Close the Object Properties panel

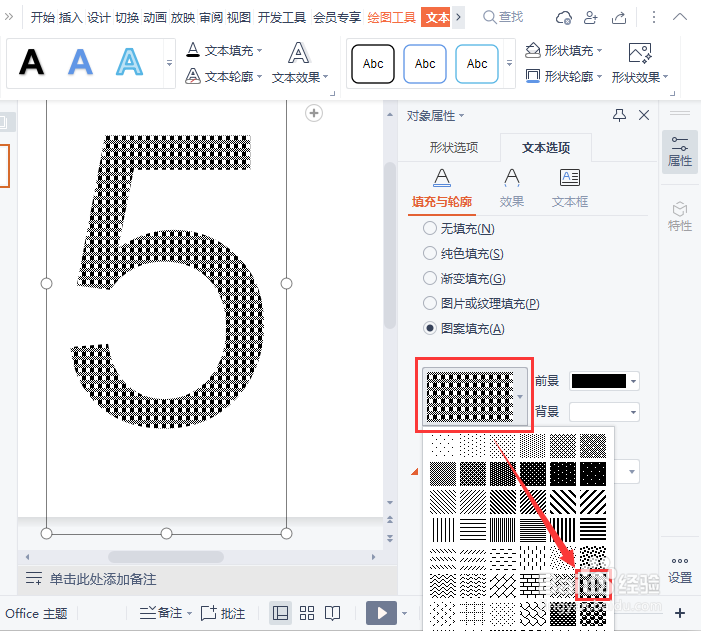click(x=644, y=115)
